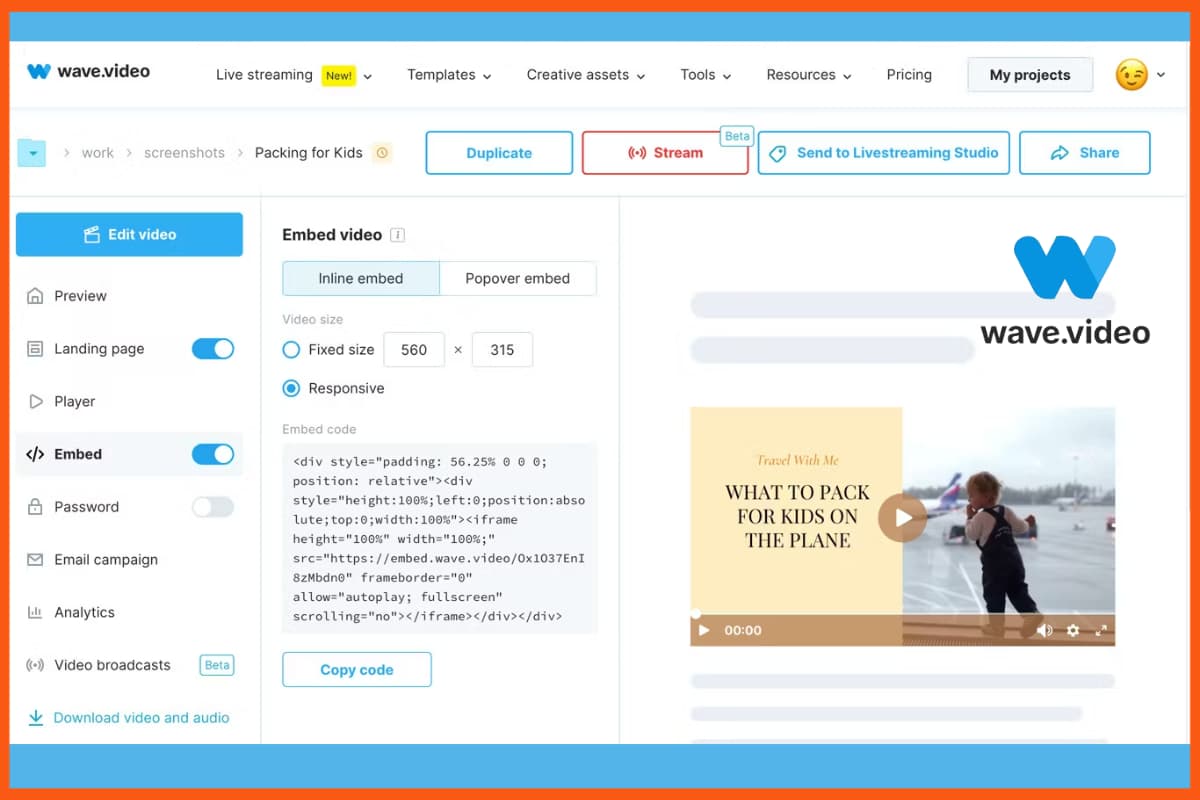
Task: Toggle the Landing page switch on
Action: [x=212, y=348]
